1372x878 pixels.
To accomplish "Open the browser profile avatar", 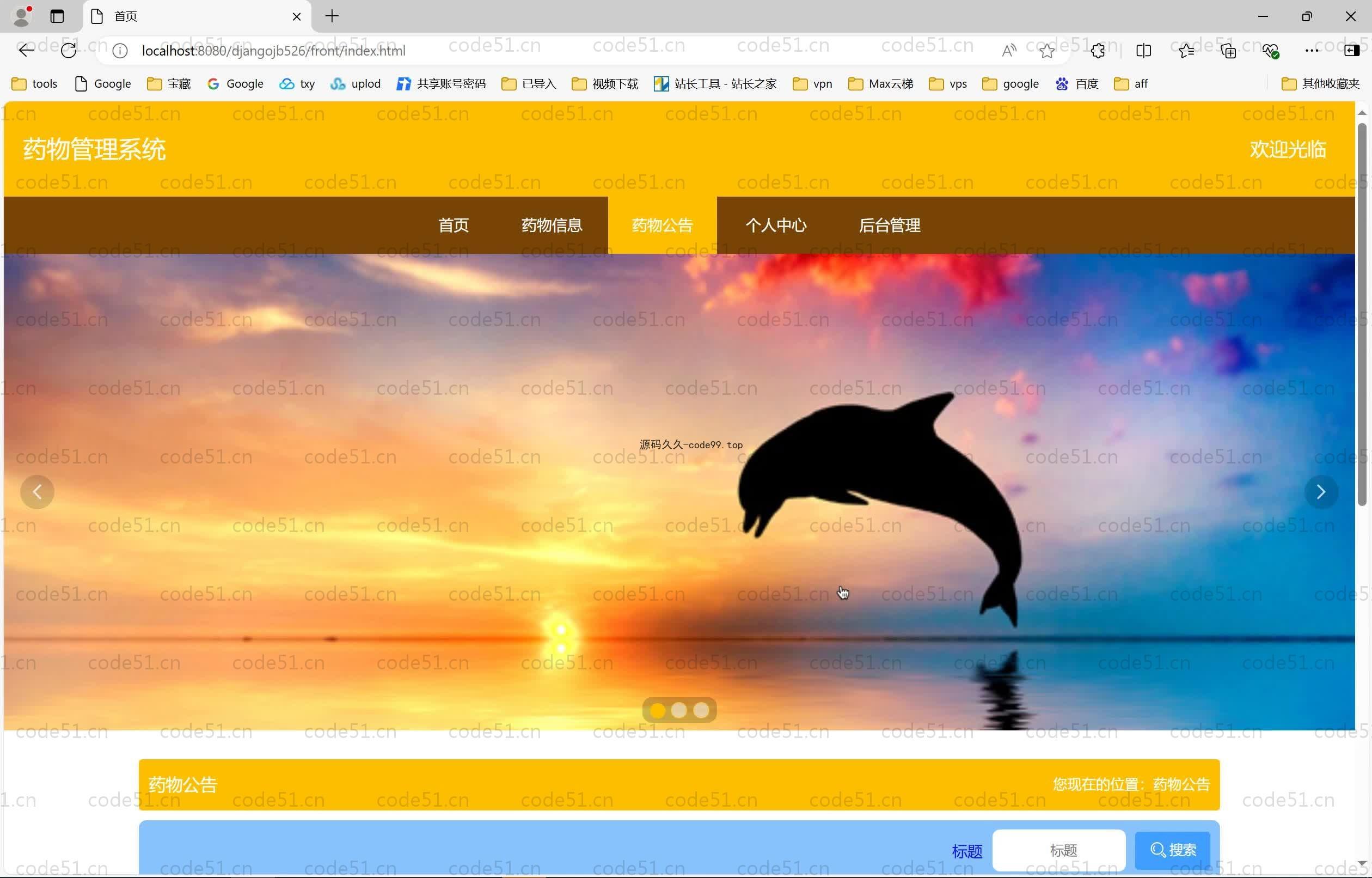I will click(x=22, y=16).
